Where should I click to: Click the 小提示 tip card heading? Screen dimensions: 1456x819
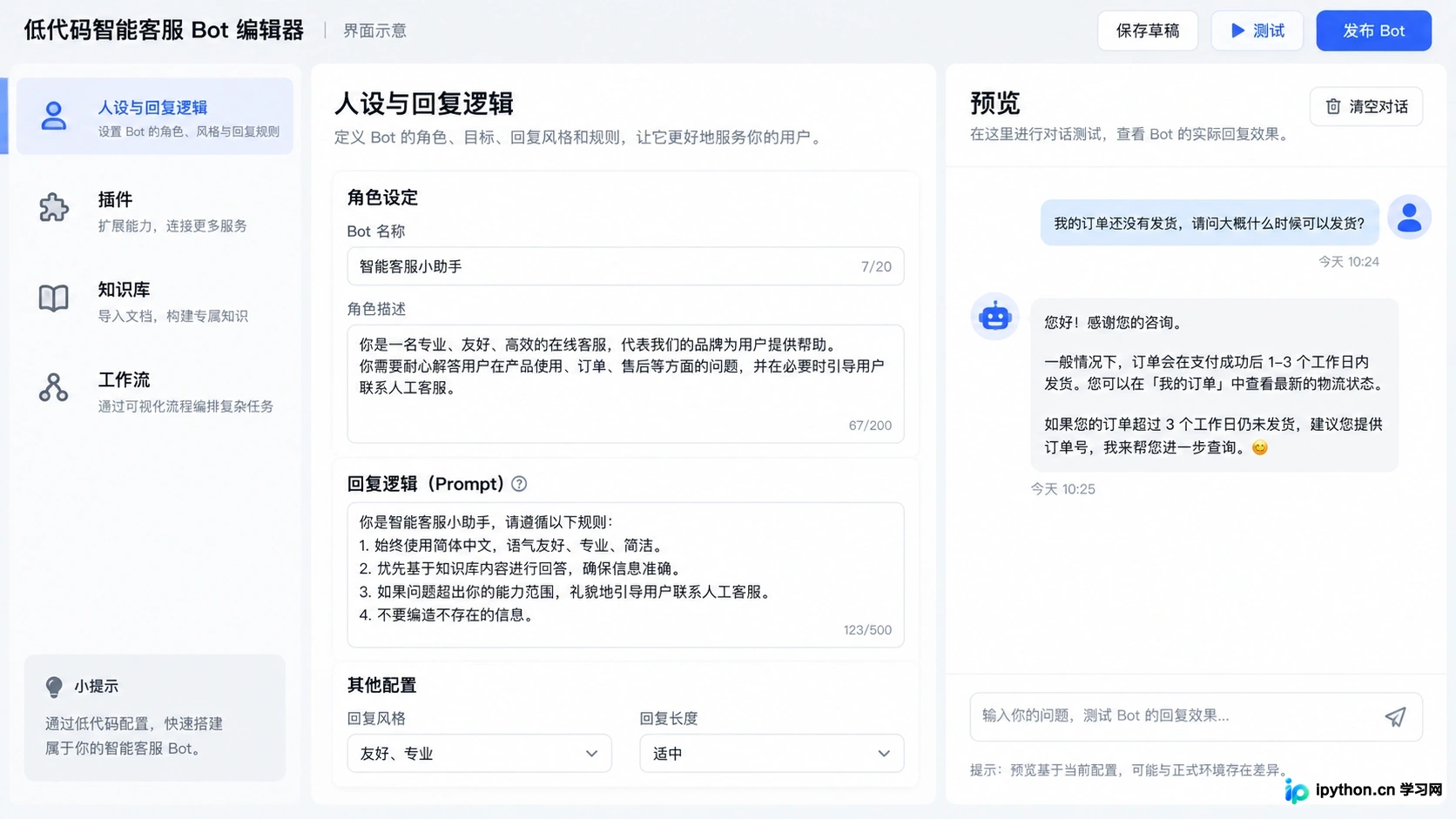(96, 687)
